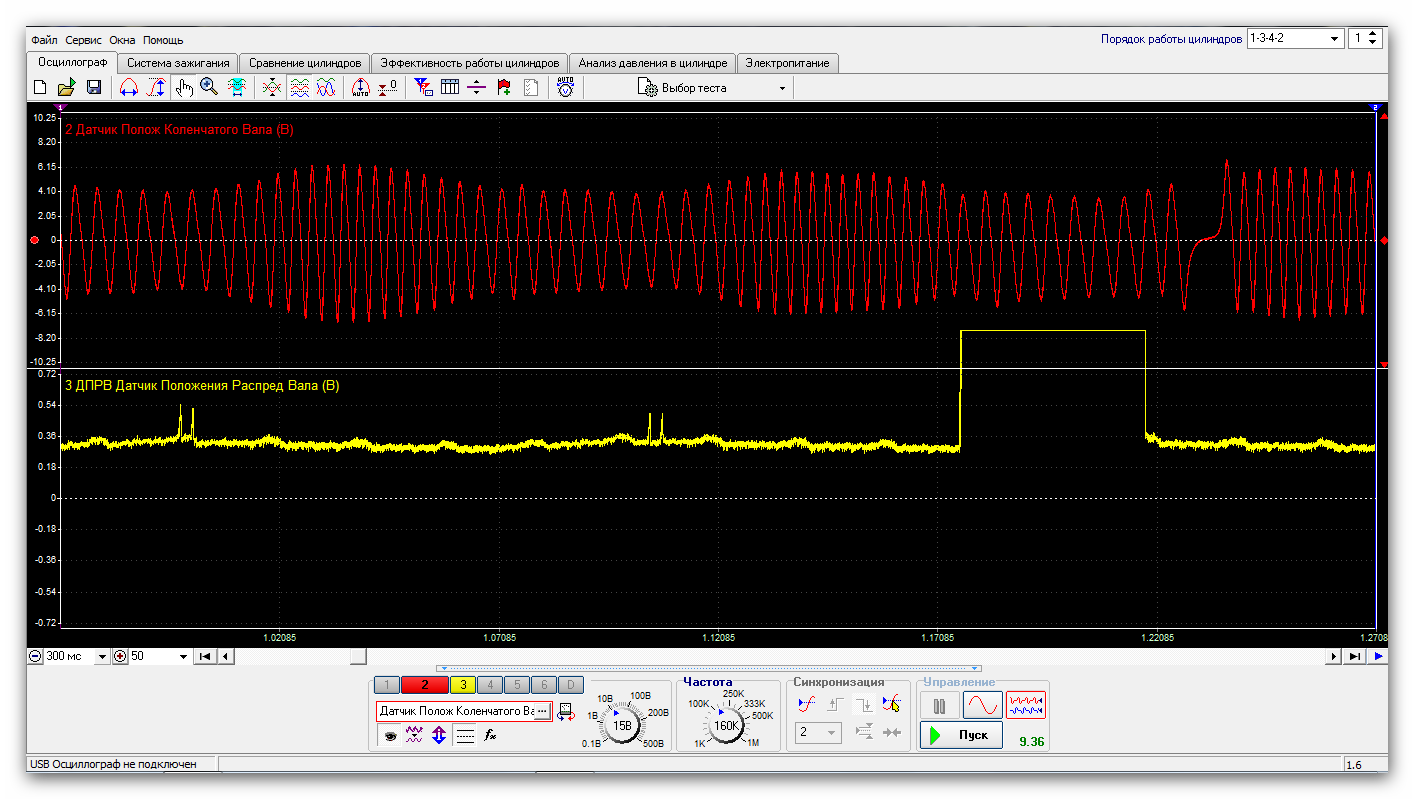Screen dimensions: 1414x799
Task: Open the 50 value dropdown
Action: tap(183, 656)
